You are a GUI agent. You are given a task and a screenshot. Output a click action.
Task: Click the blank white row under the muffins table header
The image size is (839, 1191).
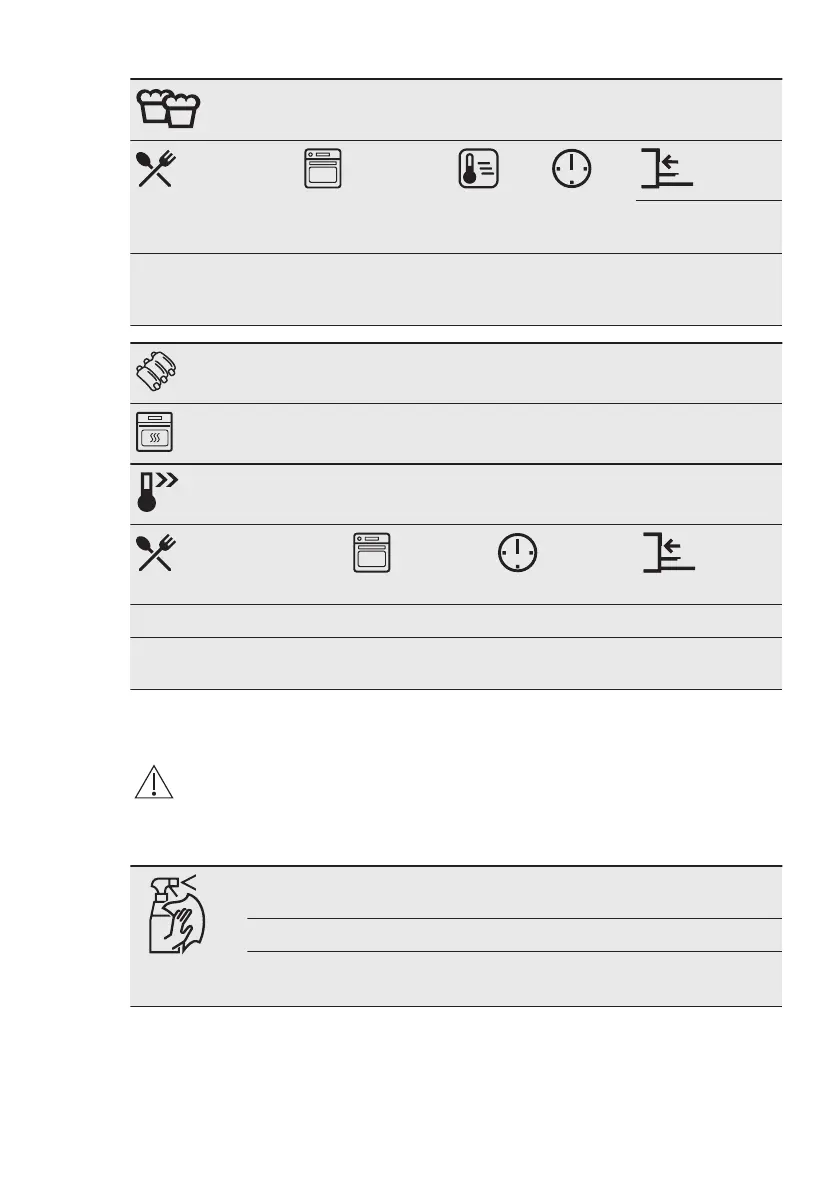[x=456, y=289]
